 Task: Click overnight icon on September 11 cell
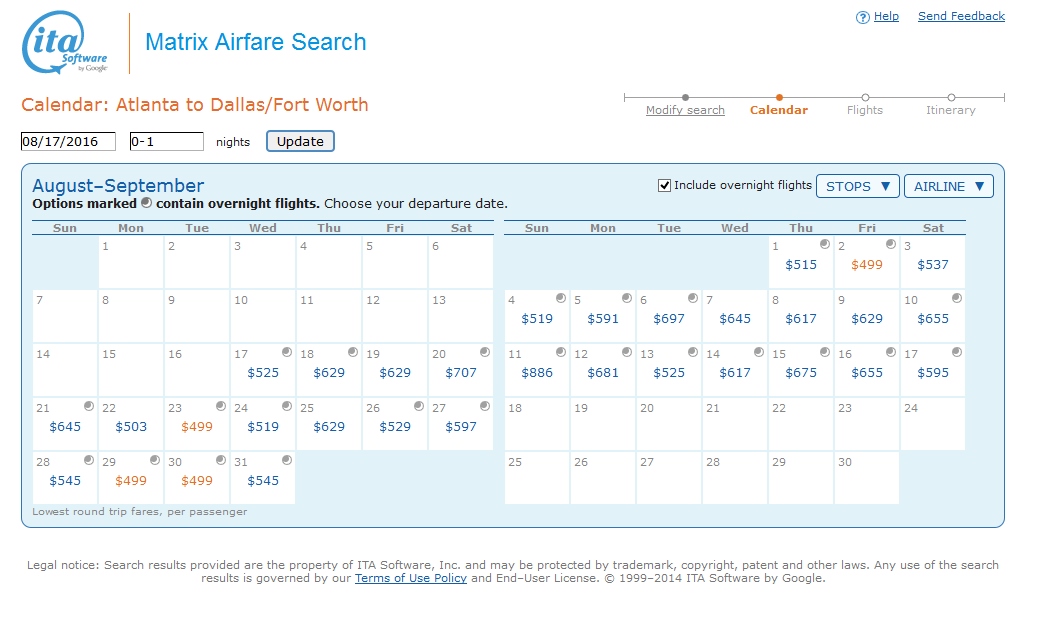click(x=561, y=352)
